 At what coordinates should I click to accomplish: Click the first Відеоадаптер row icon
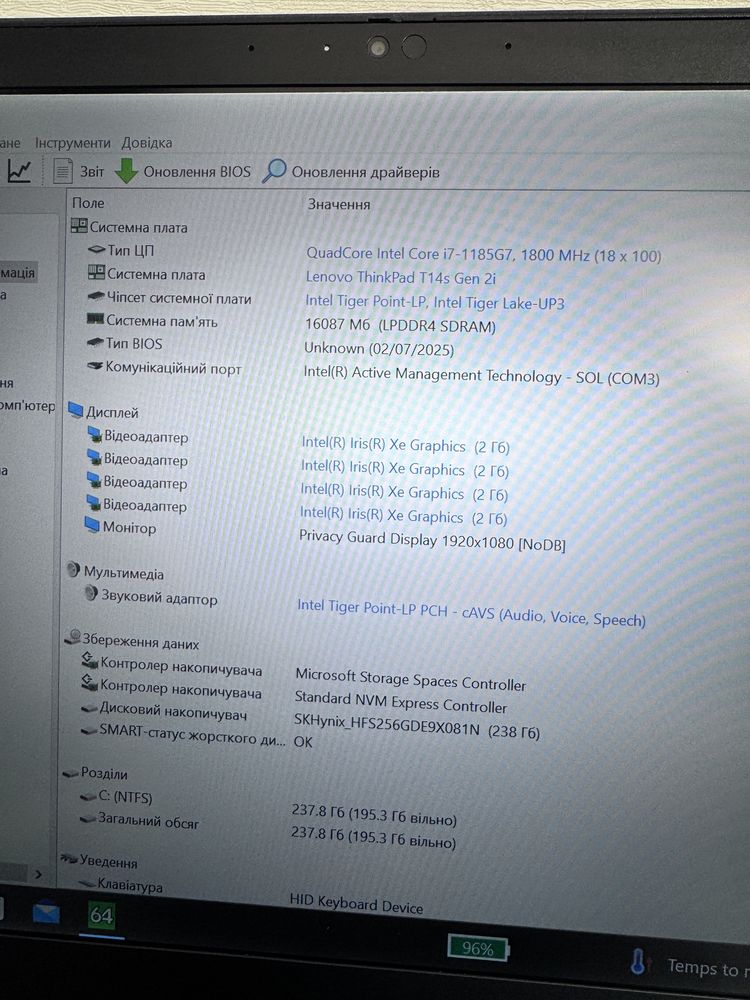pos(94,435)
